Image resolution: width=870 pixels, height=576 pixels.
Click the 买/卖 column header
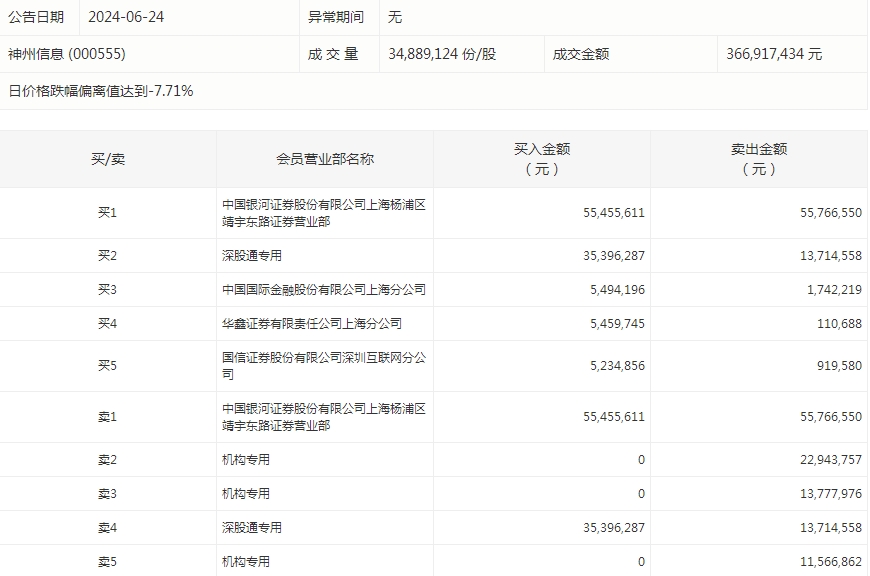click(108, 159)
